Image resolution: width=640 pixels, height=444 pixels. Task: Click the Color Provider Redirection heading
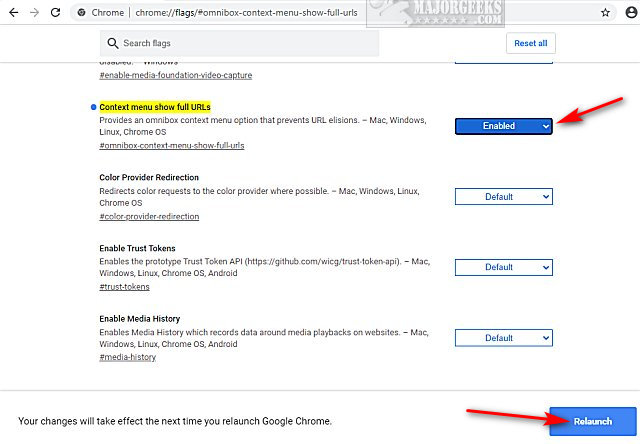click(x=149, y=178)
